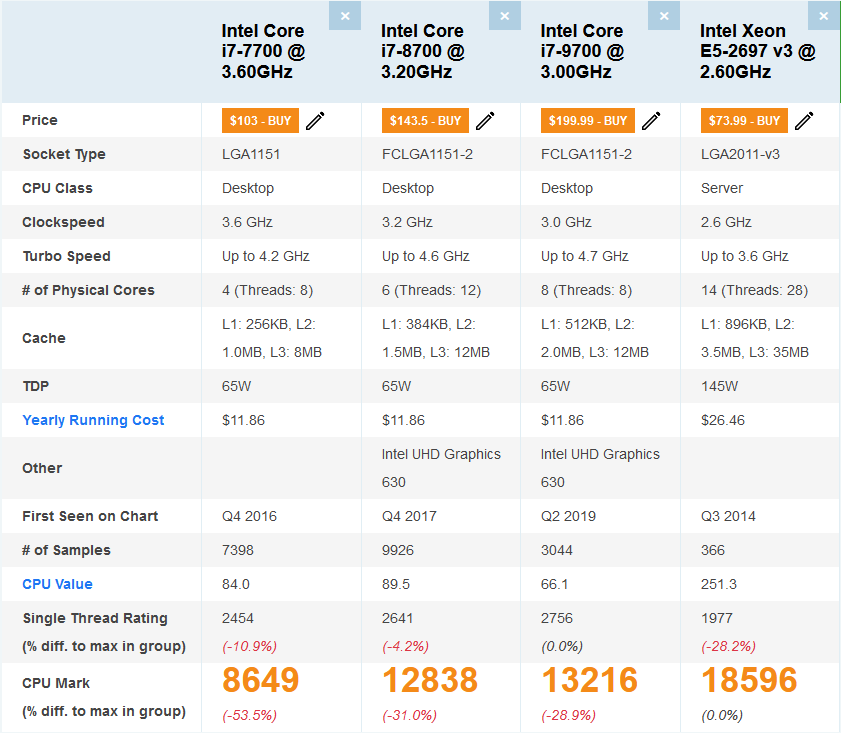Edit price pencil icon for Xeon E5-2697 v3
This screenshot has width=841, height=733.
pyautogui.click(x=804, y=121)
